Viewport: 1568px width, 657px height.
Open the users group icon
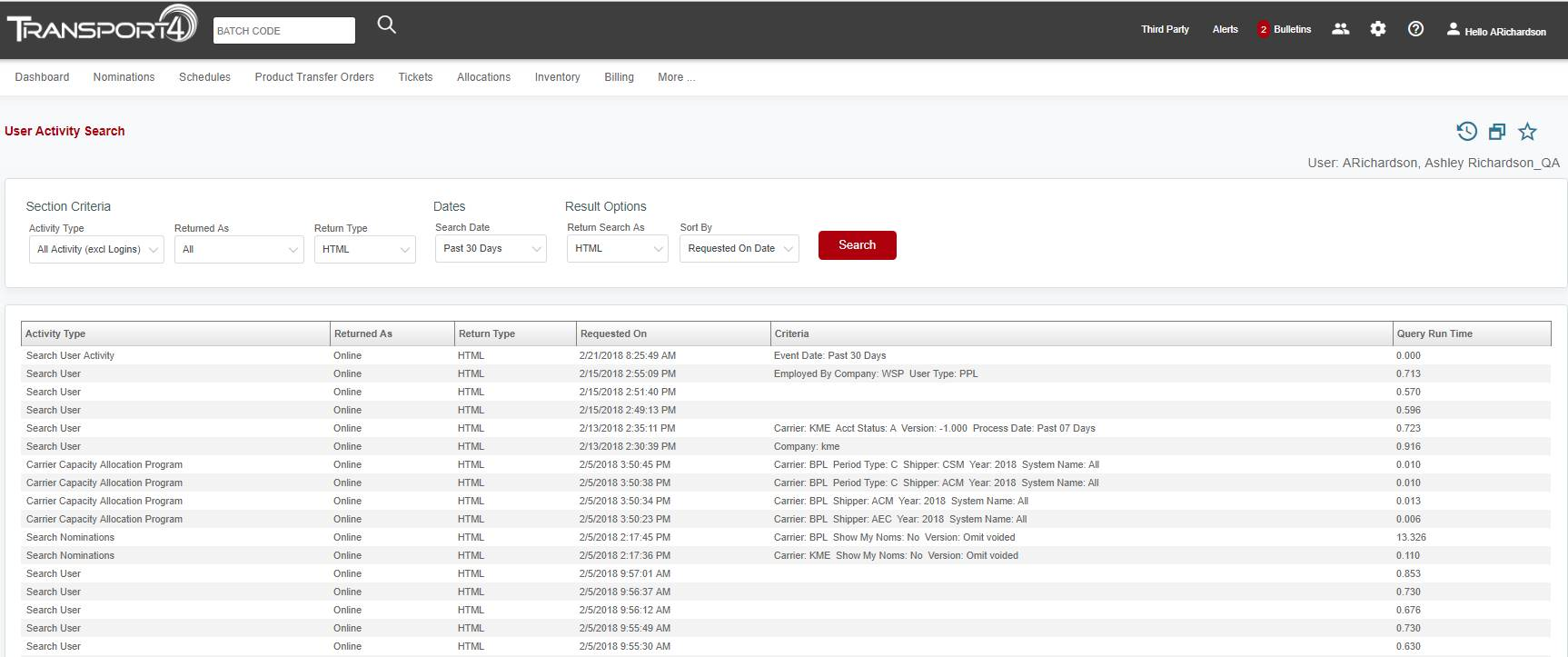pyautogui.click(x=1340, y=29)
